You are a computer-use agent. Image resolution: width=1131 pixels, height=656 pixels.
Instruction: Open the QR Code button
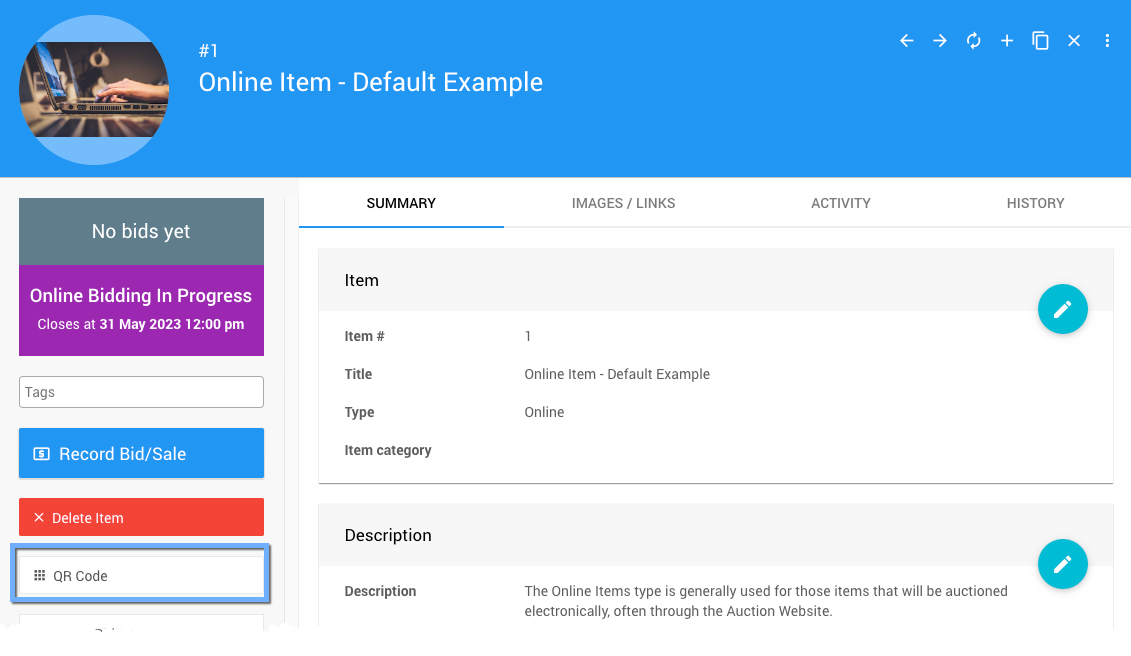pos(141,576)
